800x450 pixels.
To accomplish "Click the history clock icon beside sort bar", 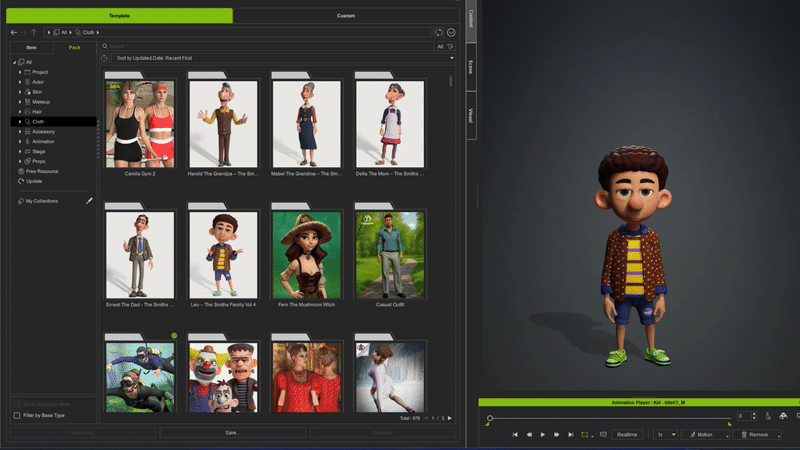I will pyautogui.click(x=105, y=58).
